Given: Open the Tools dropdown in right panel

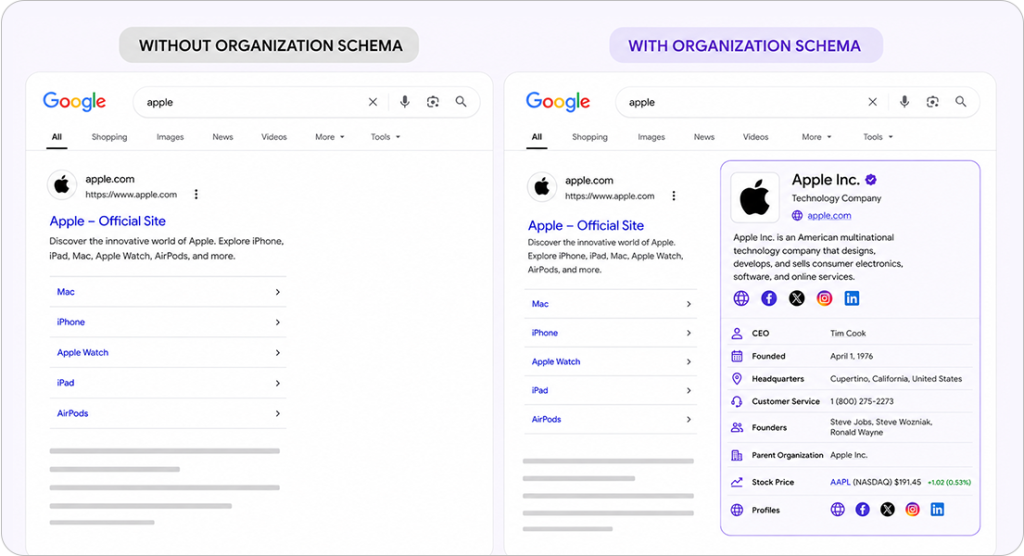Looking at the screenshot, I should click(x=878, y=137).
